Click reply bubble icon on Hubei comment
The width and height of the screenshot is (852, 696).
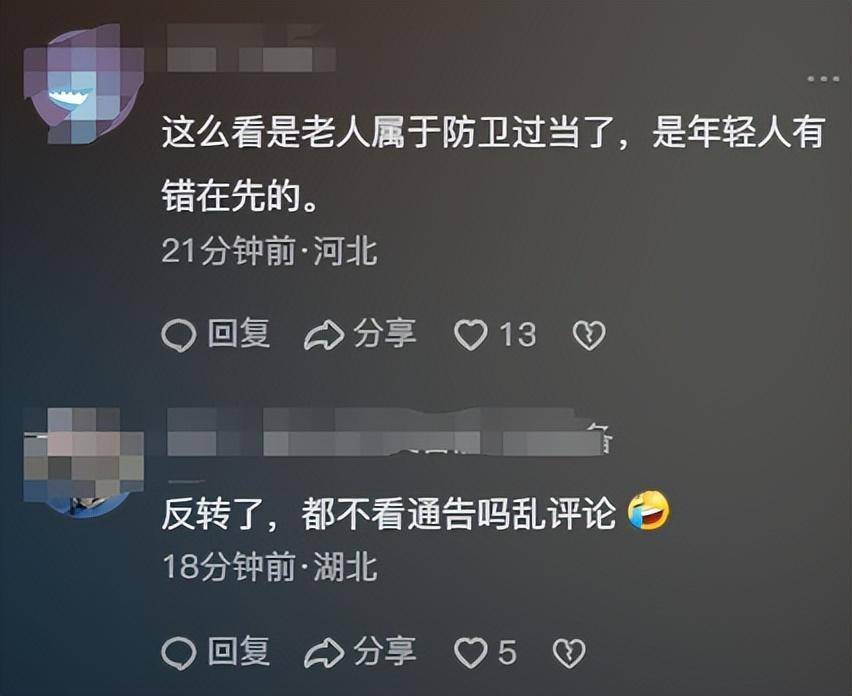pyautogui.click(x=179, y=653)
